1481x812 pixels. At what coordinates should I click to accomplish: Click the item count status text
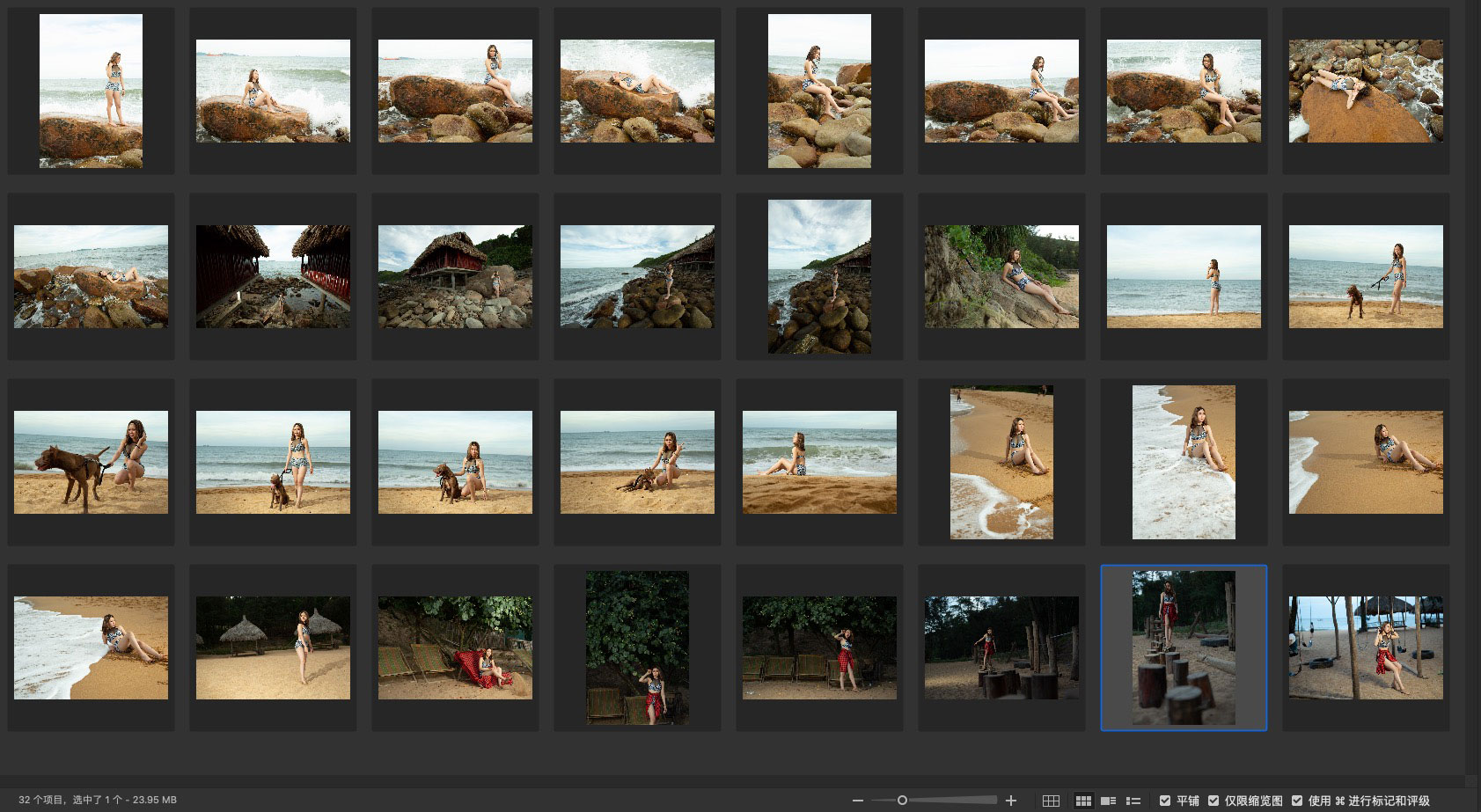tap(97, 801)
